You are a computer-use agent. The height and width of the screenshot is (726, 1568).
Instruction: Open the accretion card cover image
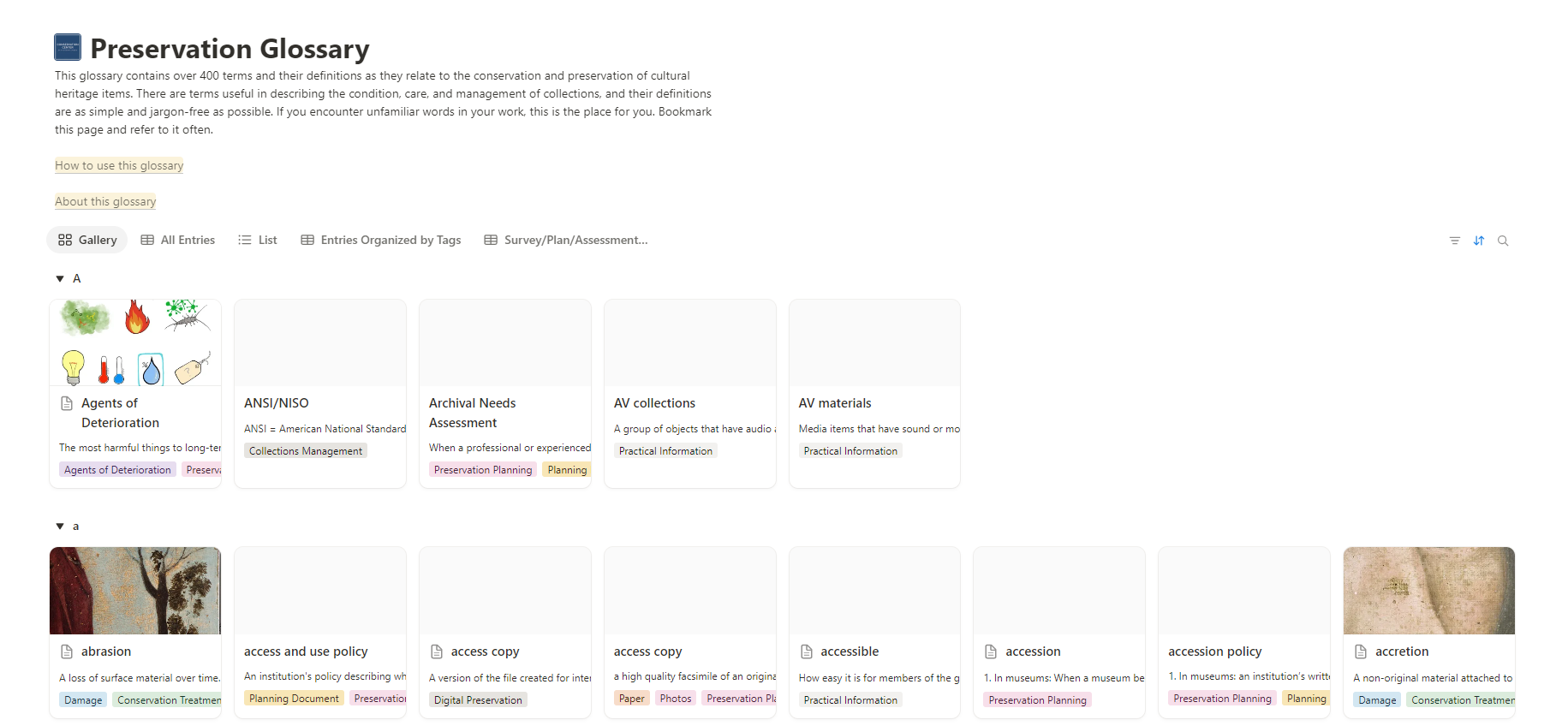coord(1429,591)
